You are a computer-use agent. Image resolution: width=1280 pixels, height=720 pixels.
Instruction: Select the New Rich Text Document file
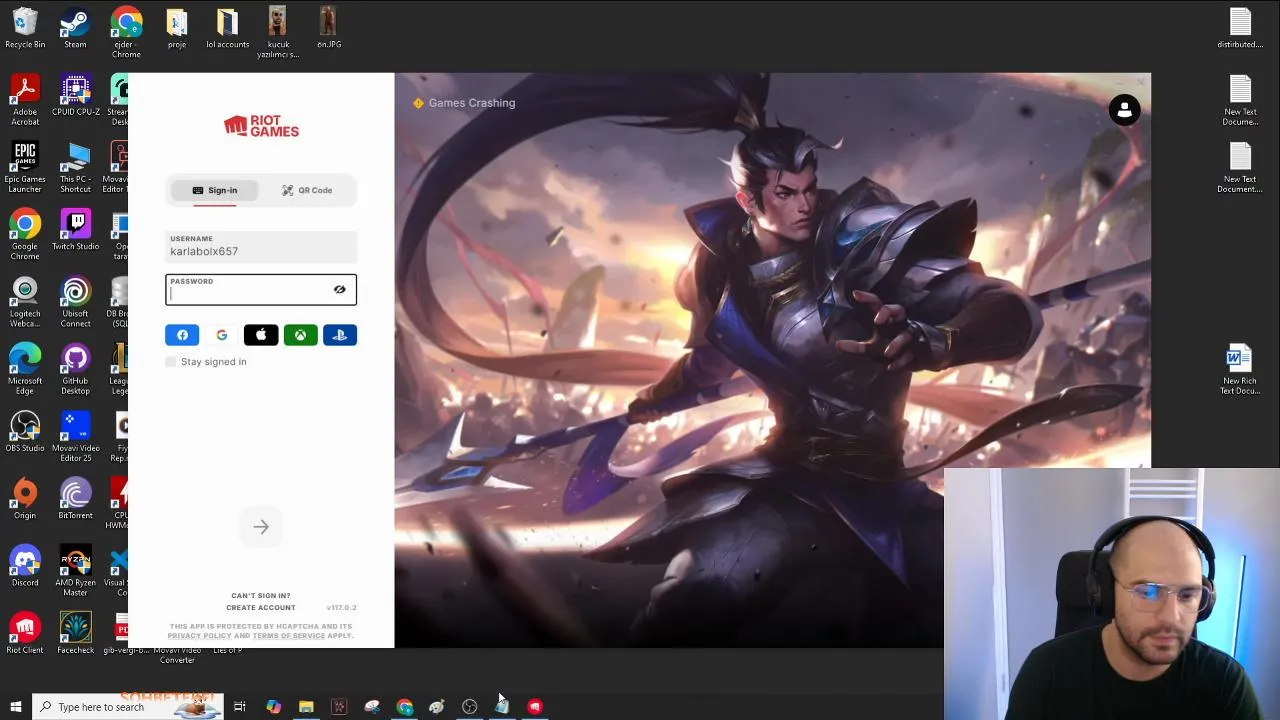pyautogui.click(x=1240, y=369)
